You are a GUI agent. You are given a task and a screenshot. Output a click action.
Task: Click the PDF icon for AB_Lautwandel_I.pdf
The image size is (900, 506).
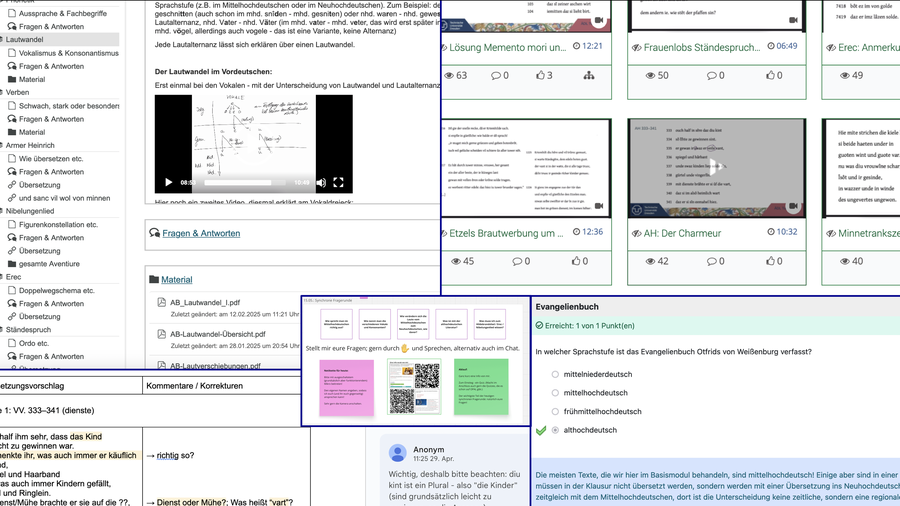[162, 302]
